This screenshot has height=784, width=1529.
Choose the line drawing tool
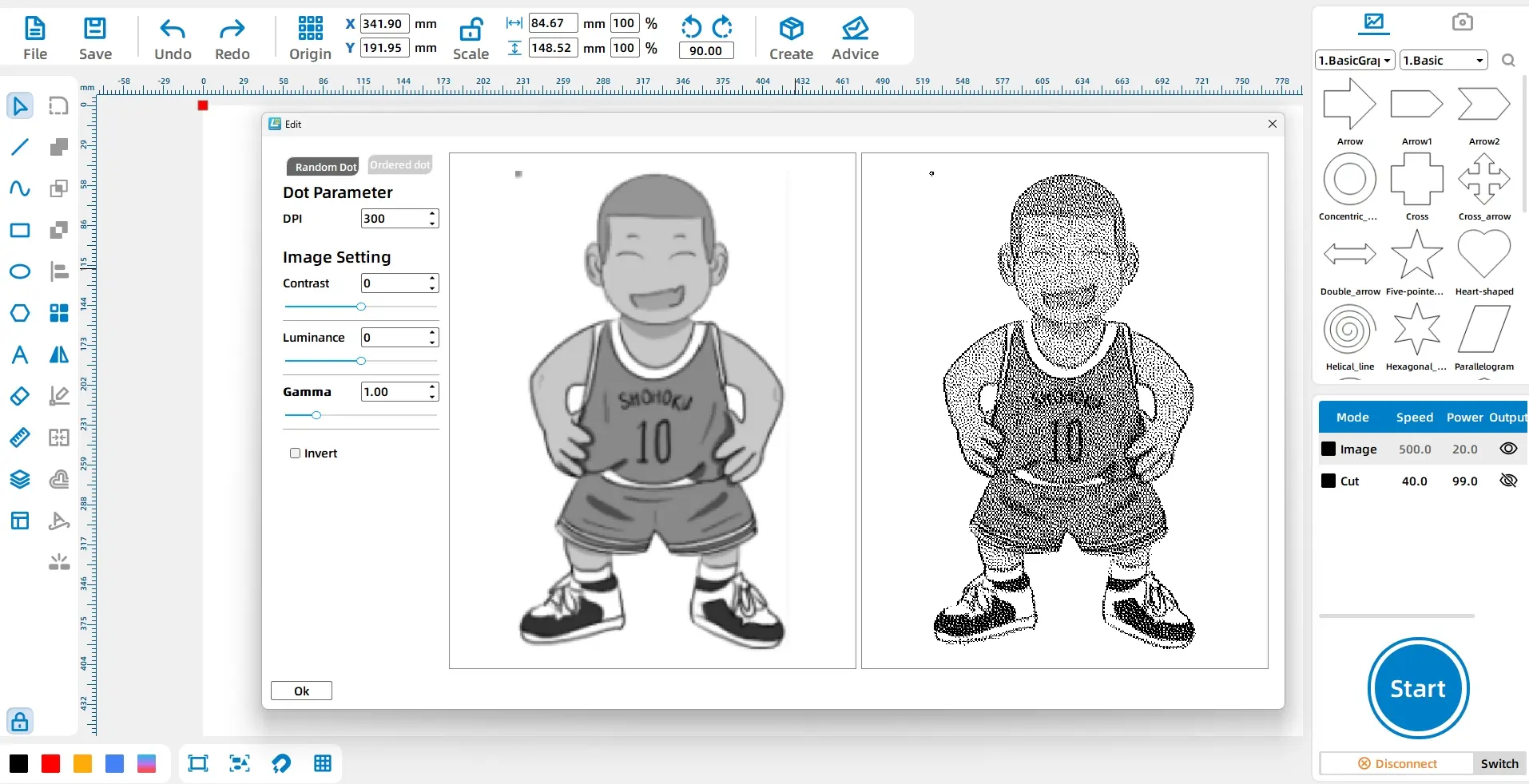tap(20, 147)
